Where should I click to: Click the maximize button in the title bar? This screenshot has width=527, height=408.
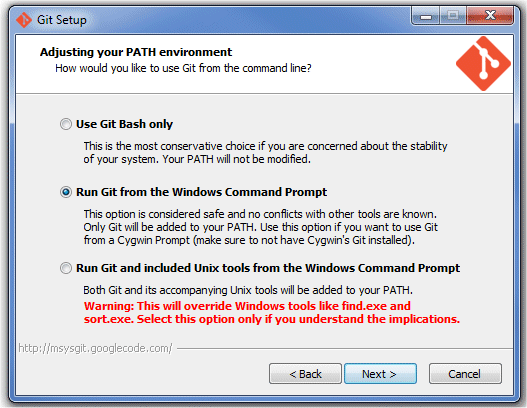[x=453, y=16]
